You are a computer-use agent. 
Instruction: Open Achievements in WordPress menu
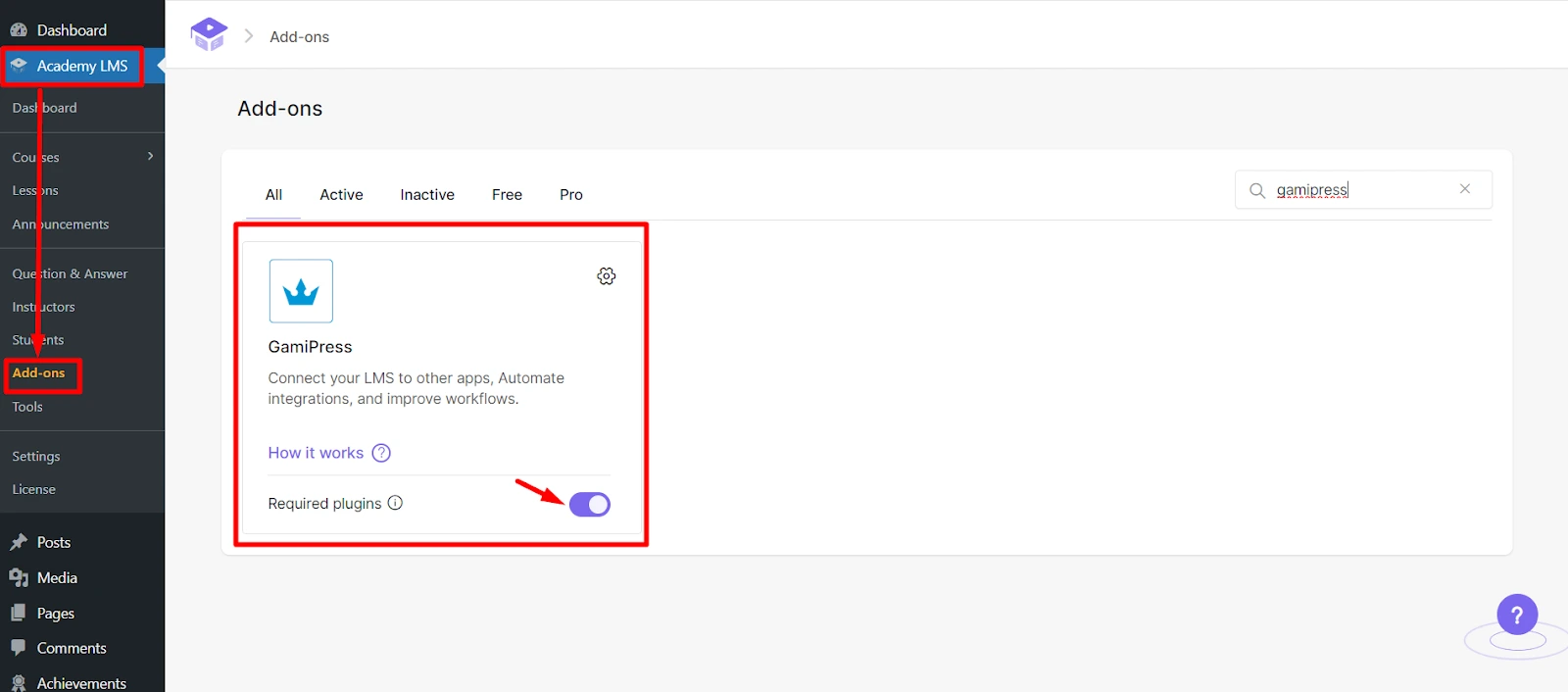[x=82, y=682]
